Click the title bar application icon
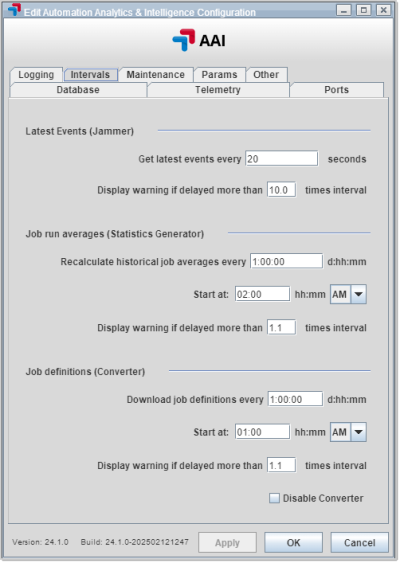Viewport: 400px width, 563px height. click(14, 10)
